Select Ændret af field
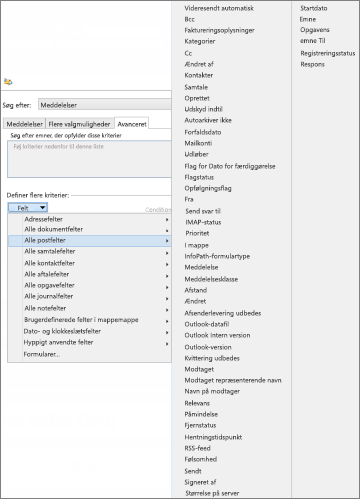Image resolution: width=360 pixels, height=499 pixels. tap(199, 64)
